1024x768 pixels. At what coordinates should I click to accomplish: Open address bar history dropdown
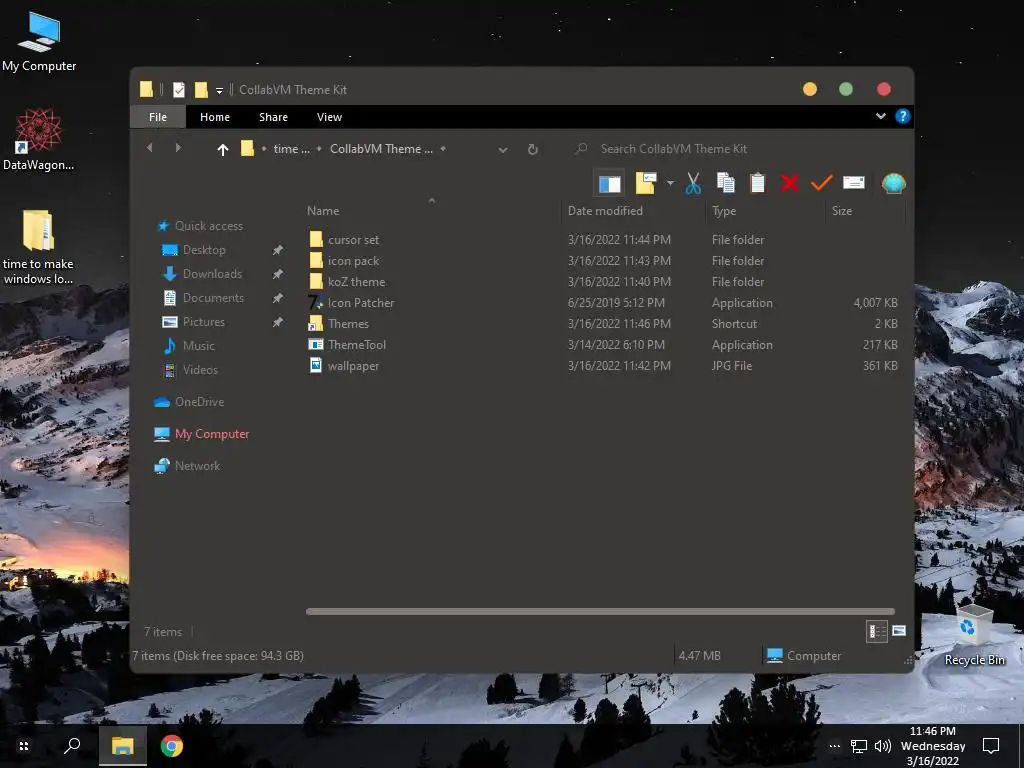coord(503,150)
